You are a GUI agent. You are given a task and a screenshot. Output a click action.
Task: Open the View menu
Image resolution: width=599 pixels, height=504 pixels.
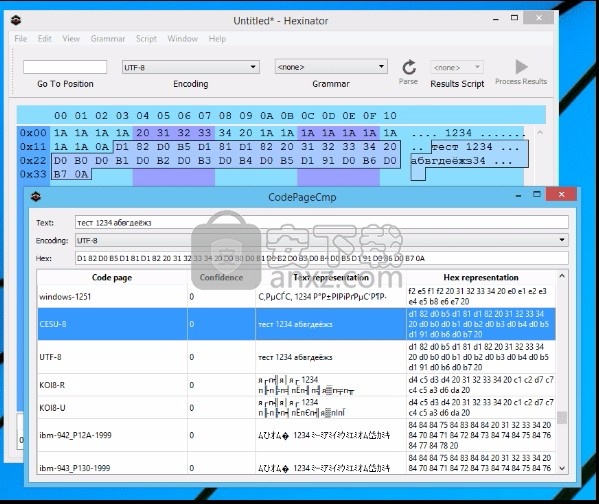click(x=71, y=39)
